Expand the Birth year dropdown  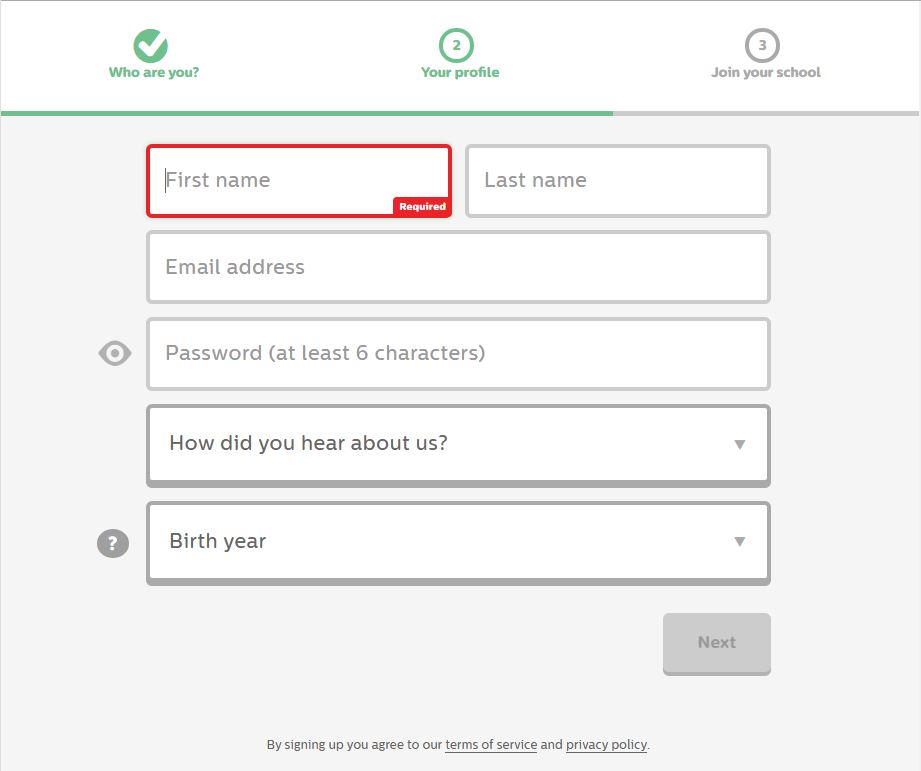point(458,542)
